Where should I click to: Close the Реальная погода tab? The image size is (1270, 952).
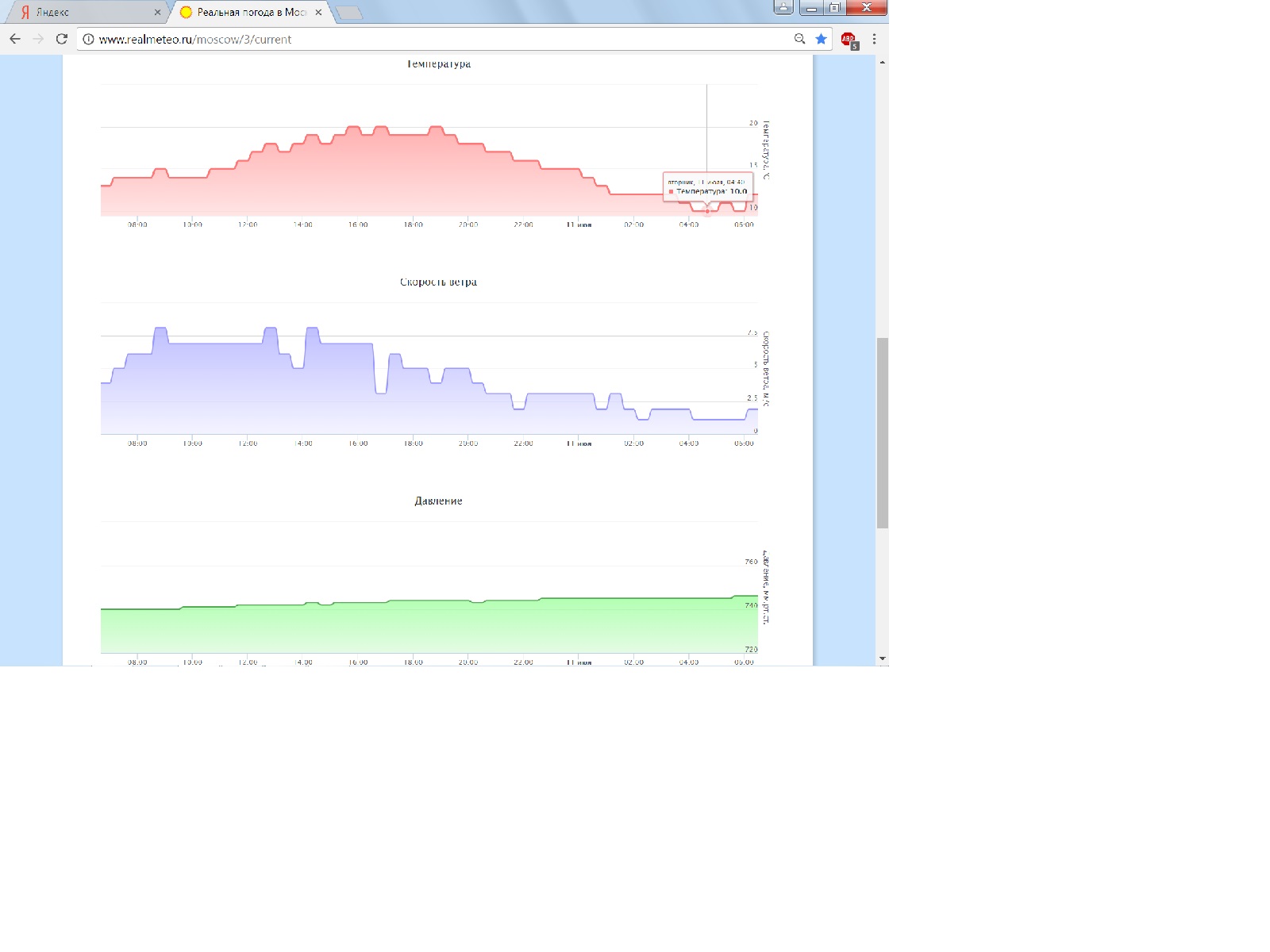point(318,13)
